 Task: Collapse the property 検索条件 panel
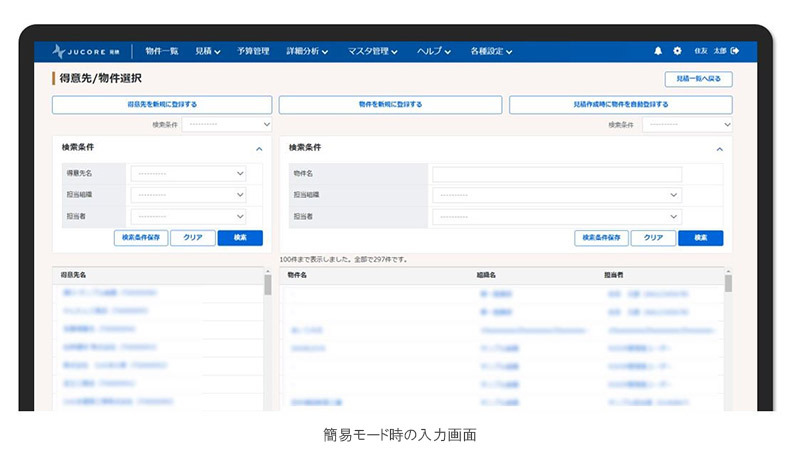click(x=719, y=149)
